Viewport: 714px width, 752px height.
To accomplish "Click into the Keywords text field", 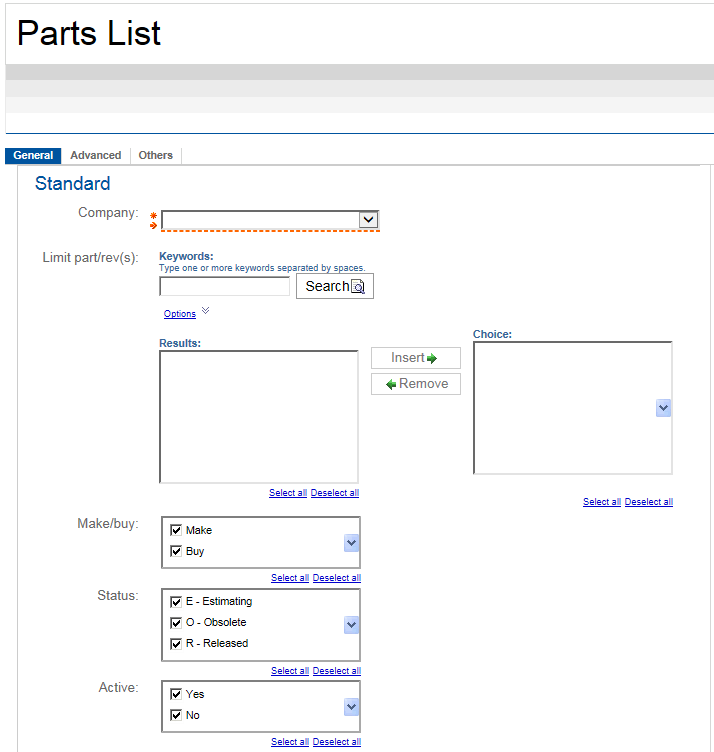I will coord(224,287).
